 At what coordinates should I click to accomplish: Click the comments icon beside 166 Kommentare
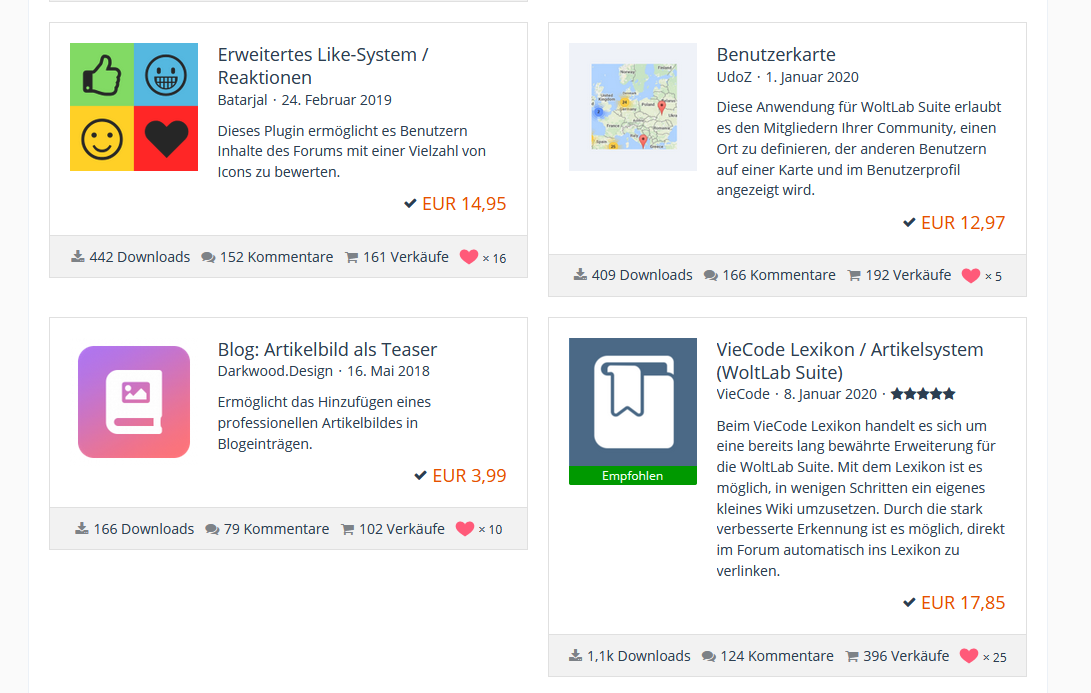[710, 275]
